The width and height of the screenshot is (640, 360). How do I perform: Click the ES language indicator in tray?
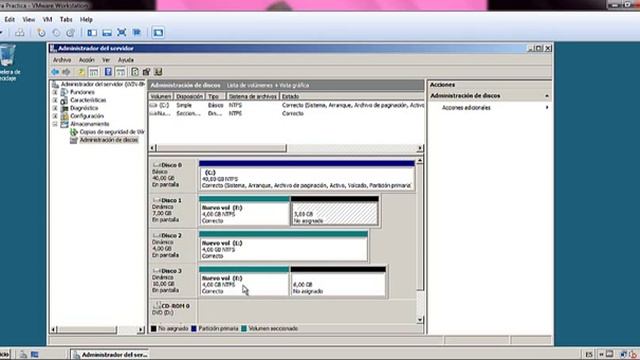point(589,354)
